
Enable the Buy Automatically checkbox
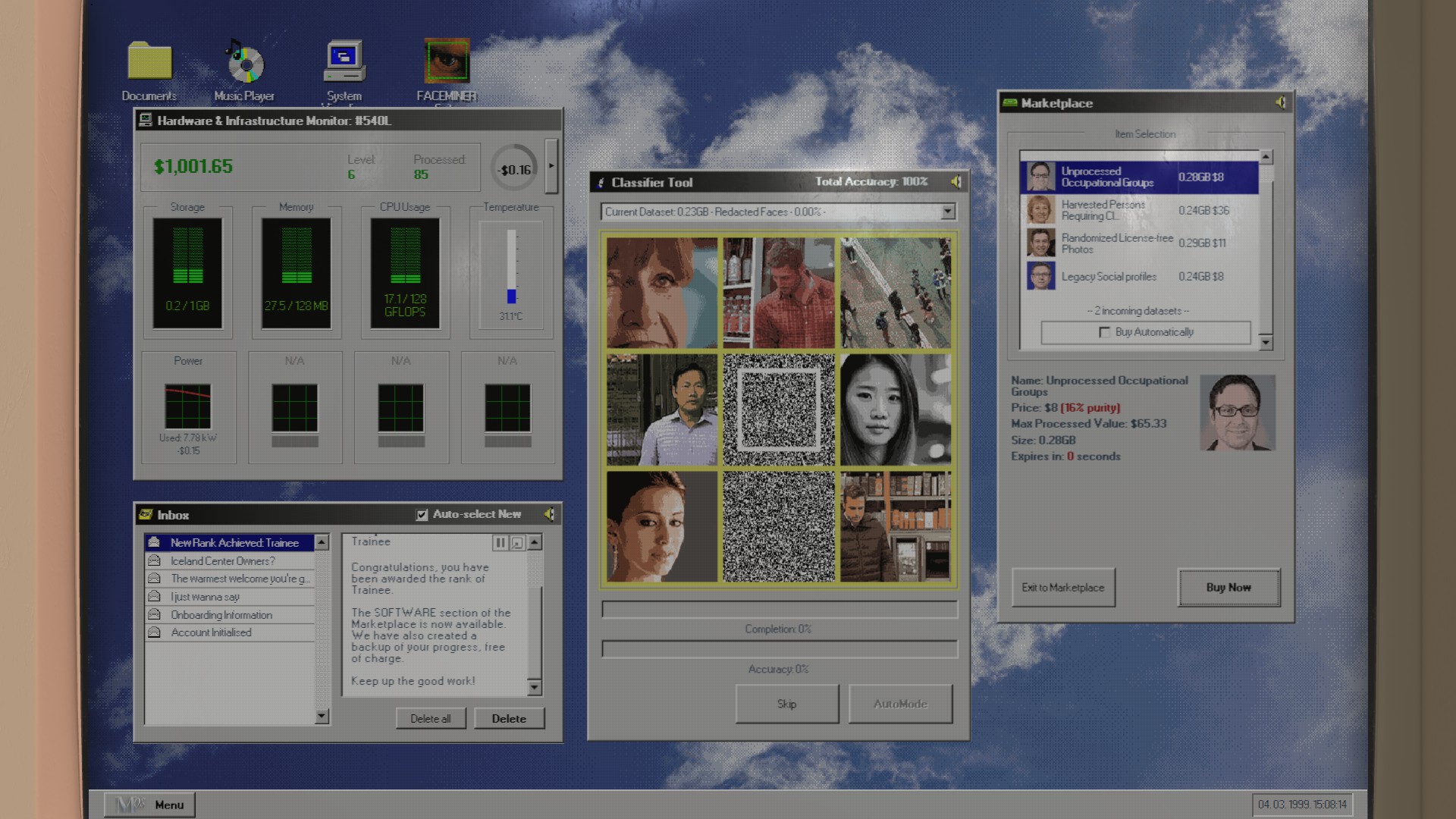coord(1104,332)
